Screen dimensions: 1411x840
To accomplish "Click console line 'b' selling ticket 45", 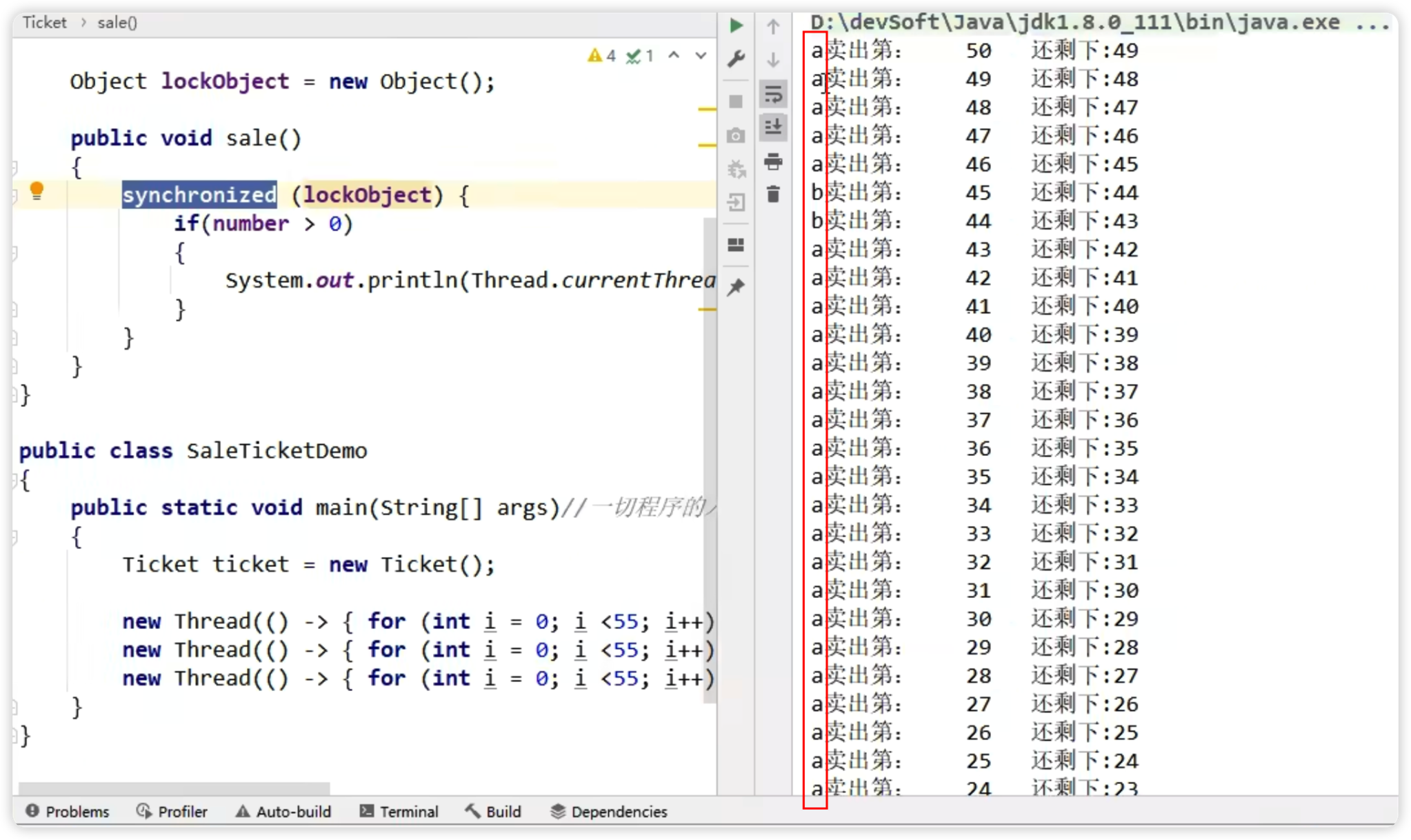I will pos(974,192).
